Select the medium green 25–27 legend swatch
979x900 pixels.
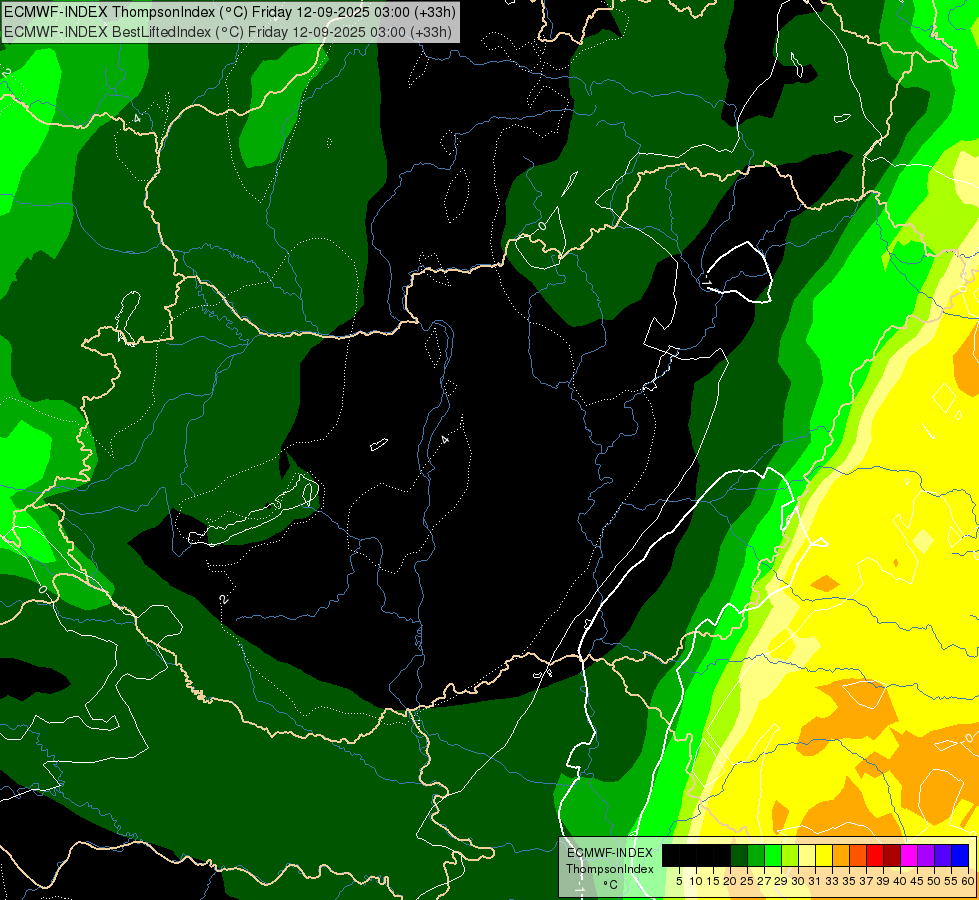(x=756, y=855)
